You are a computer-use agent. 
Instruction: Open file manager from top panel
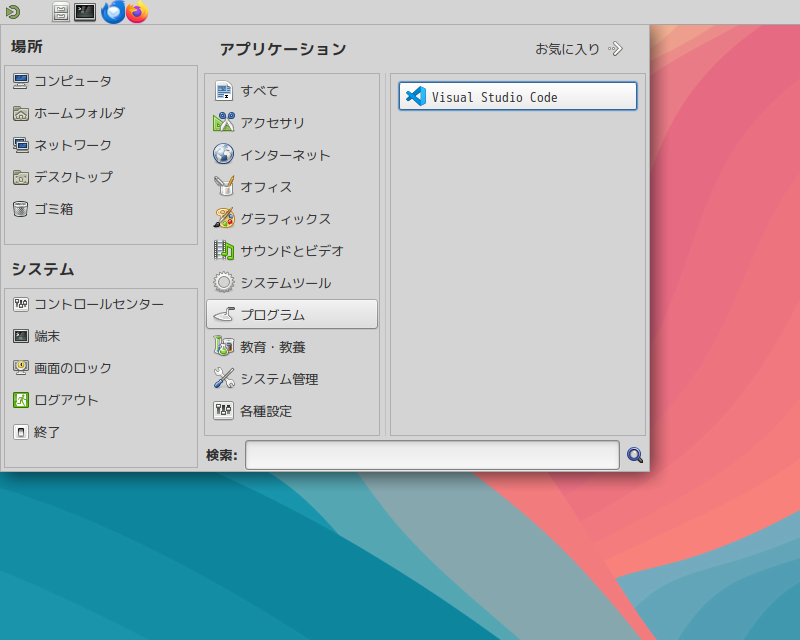coord(61,12)
